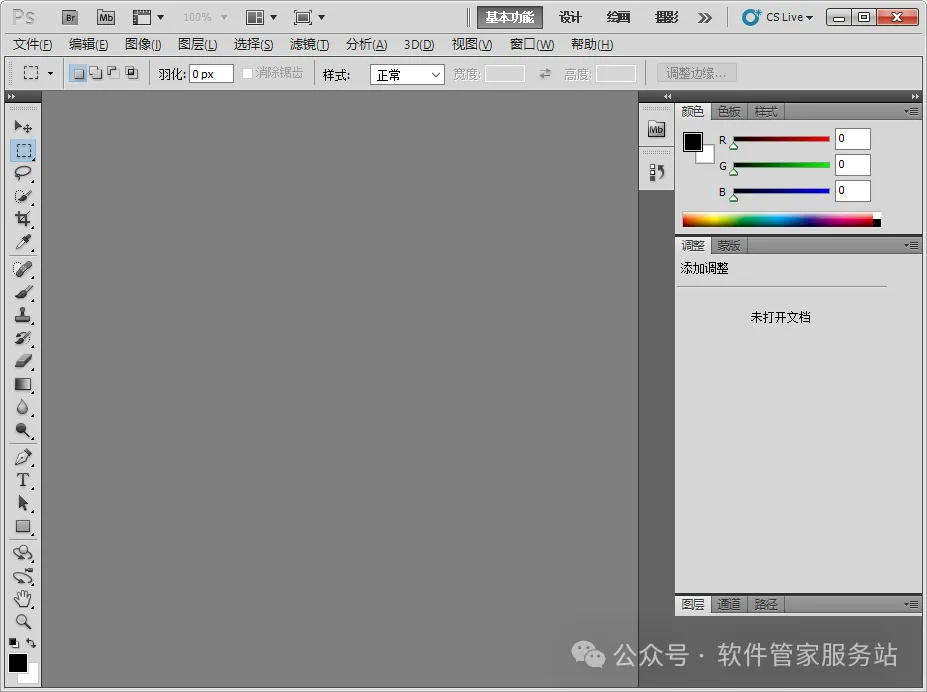
Task: Reset default foreground and background colors
Action: (14, 642)
